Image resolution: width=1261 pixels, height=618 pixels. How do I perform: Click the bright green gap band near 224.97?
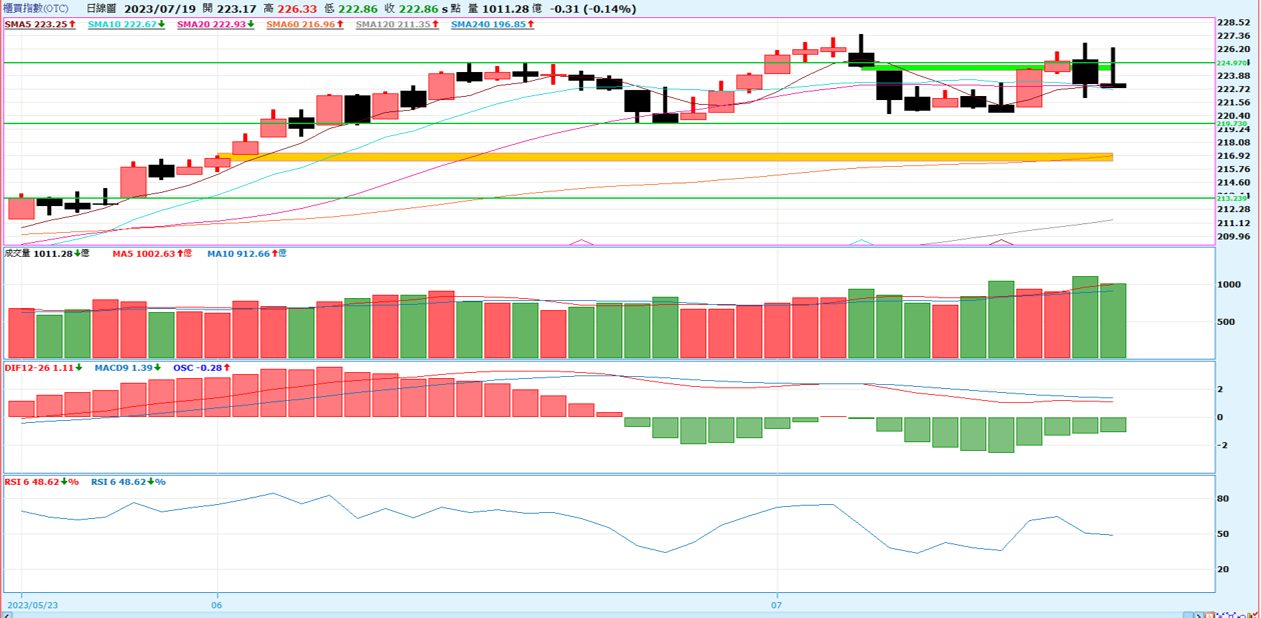click(x=986, y=66)
